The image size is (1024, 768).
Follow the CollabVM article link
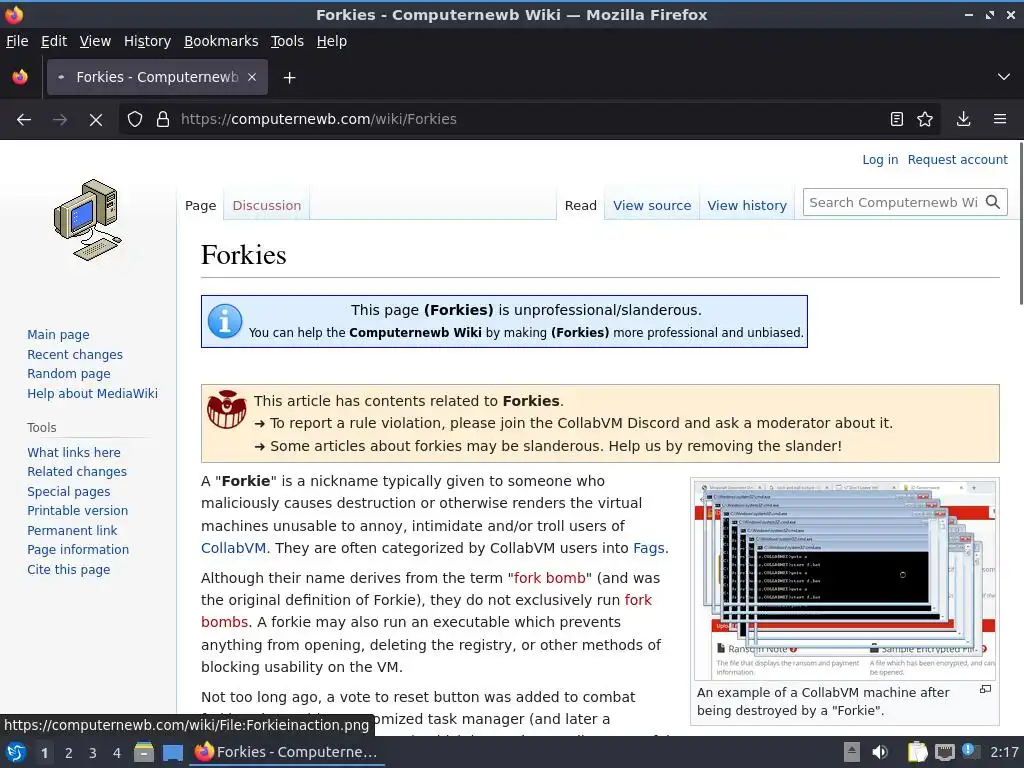(233, 548)
